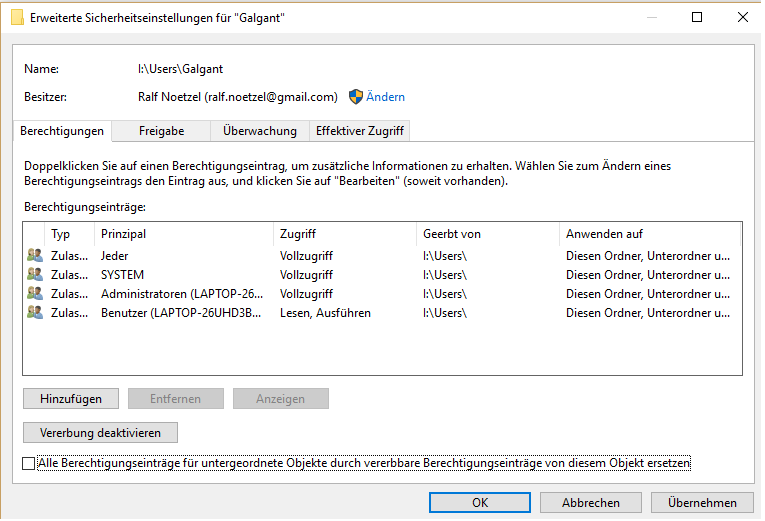Close the Erweiterte Sicherheitseinstellungen dialog
This screenshot has width=765, height=521.
coord(743,18)
